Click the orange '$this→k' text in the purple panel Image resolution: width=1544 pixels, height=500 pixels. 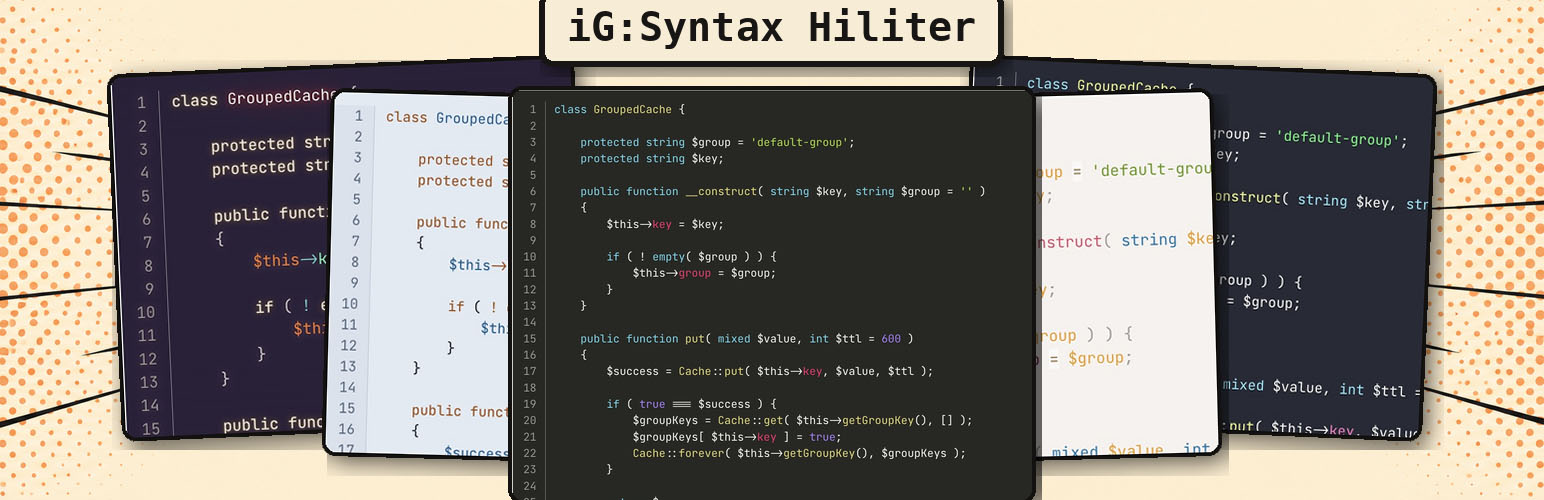(290, 260)
